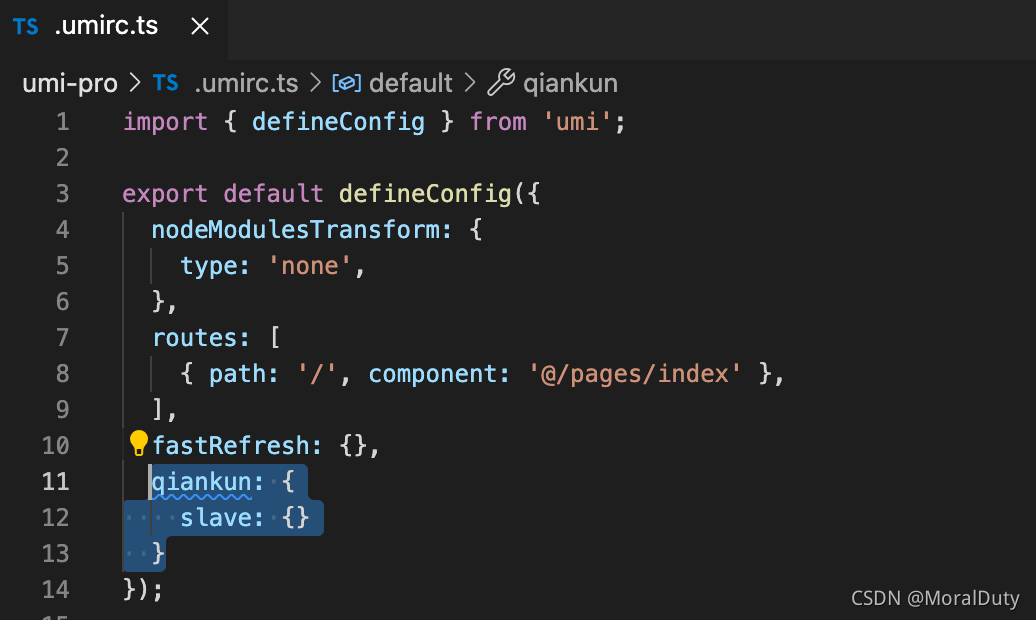
Task: Click the export keyword on line 3
Action: (x=165, y=194)
